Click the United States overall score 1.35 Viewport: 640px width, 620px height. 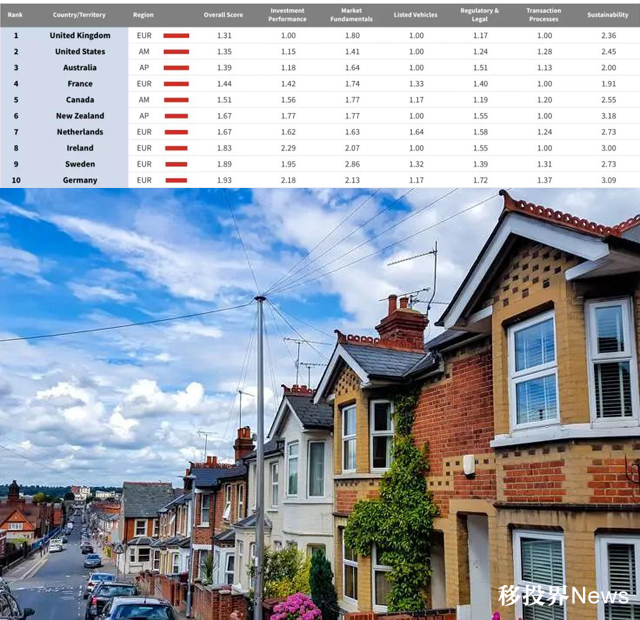[x=224, y=51]
